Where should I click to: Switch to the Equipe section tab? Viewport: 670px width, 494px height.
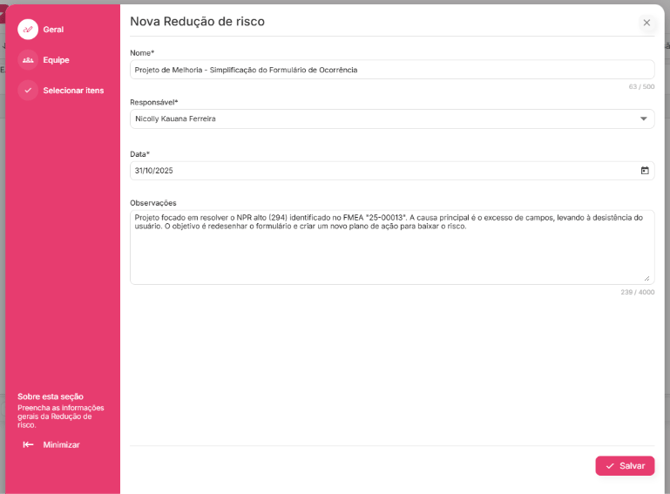pos(56,60)
